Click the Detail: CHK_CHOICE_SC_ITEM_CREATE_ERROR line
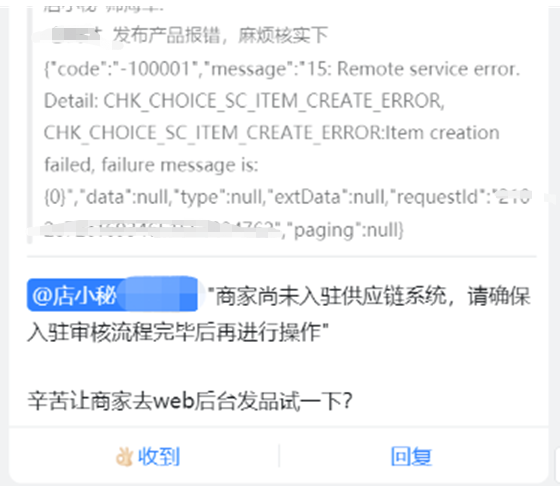The height and width of the screenshot is (486, 560). [x=244, y=101]
